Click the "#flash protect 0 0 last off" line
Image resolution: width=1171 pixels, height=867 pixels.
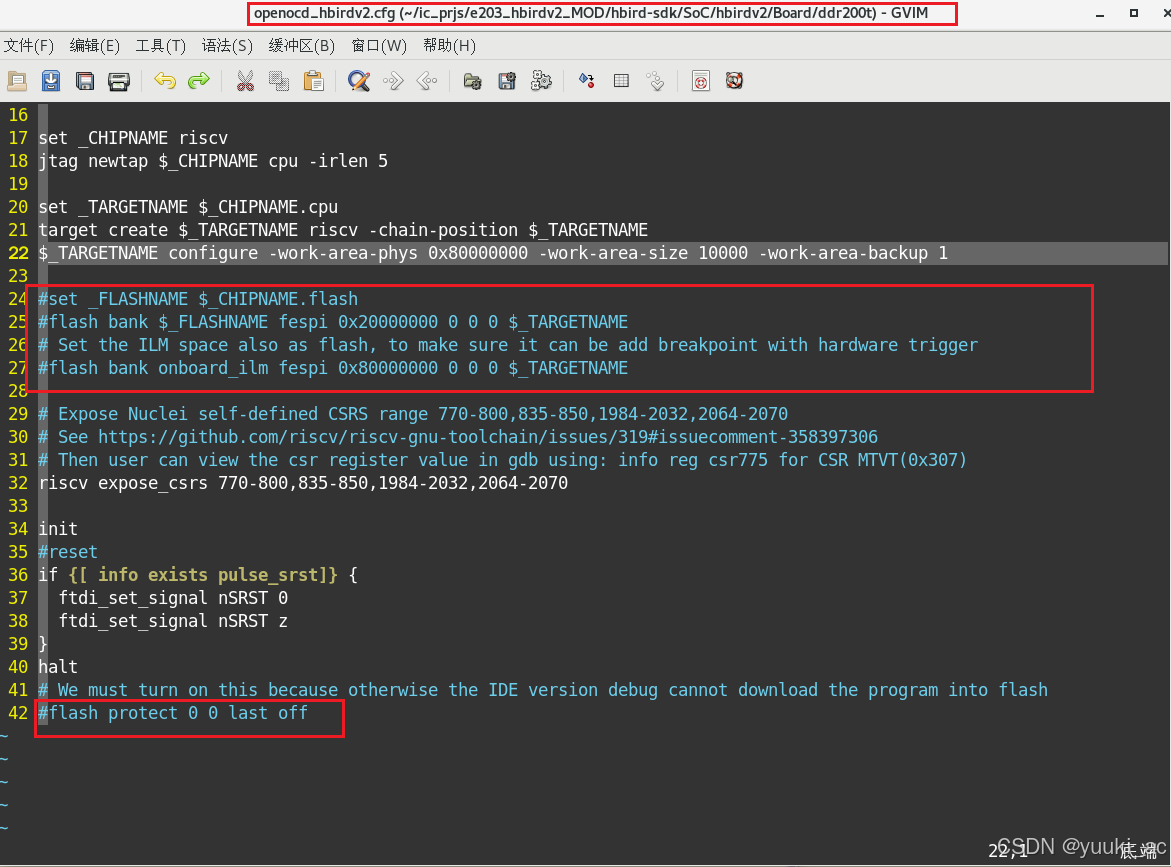coord(173,713)
